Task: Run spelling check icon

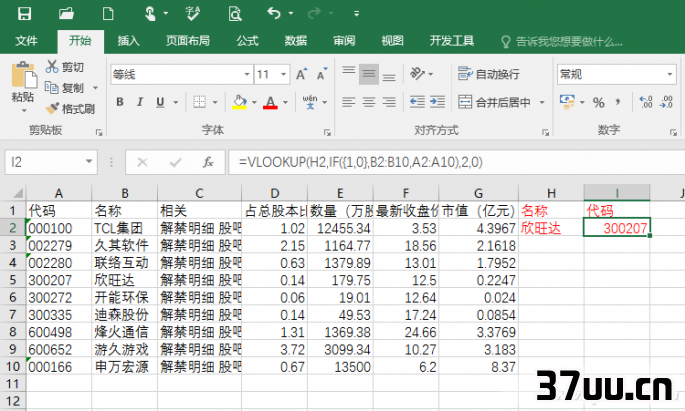Action: 193,14
